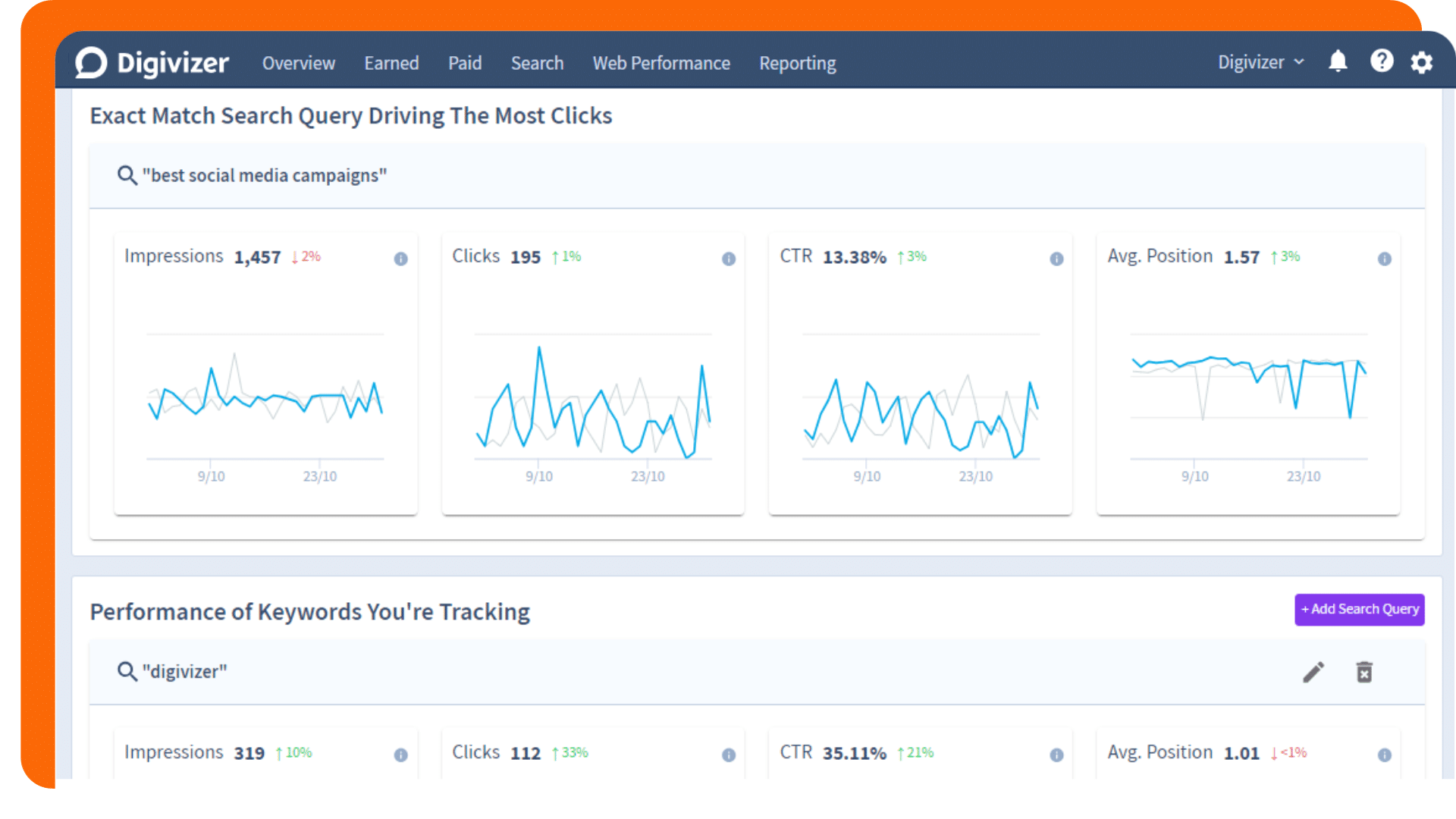Switch to the Earned tab
The height and width of the screenshot is (819, 1456).
(x=391, y=63)
